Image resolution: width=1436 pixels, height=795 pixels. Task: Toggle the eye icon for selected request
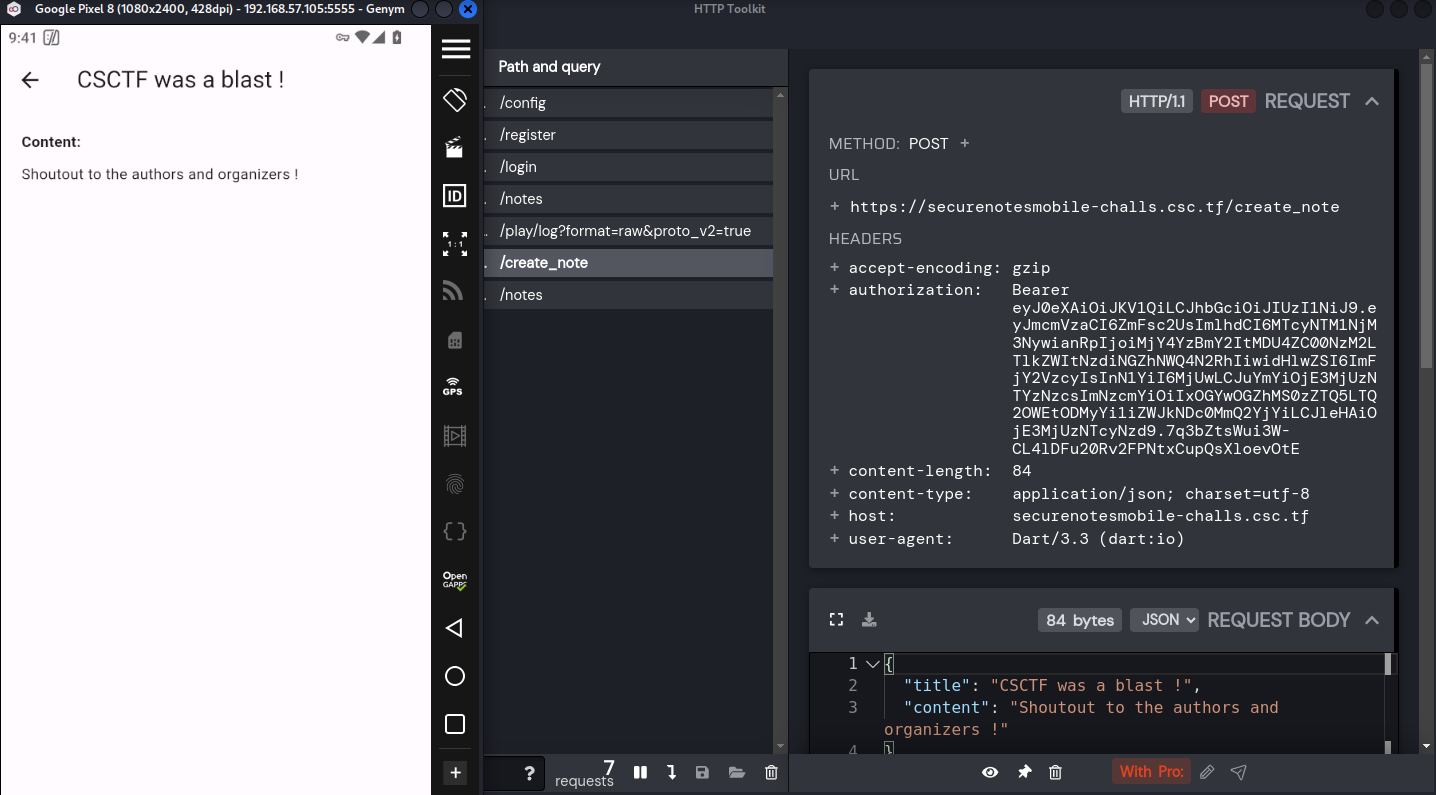pos(990,772)
